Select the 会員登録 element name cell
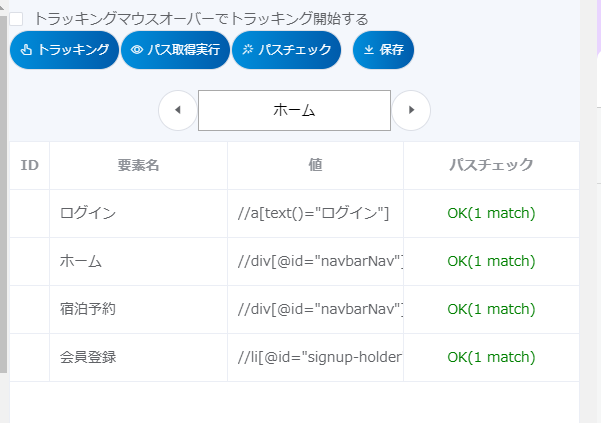The height and width of the screenshot is (423, 601). [x=88, y=357]
